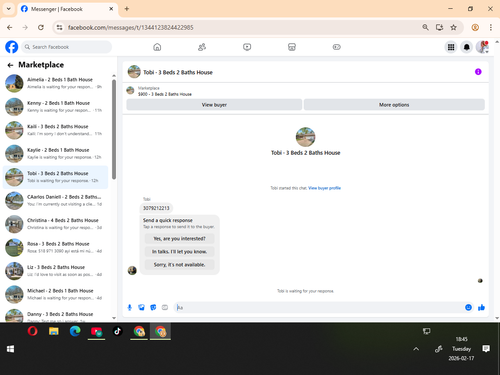500x375 pixels.
Task: Open Rosa 3 Beds 2 Baths House chat
Action: coord(55,247)
